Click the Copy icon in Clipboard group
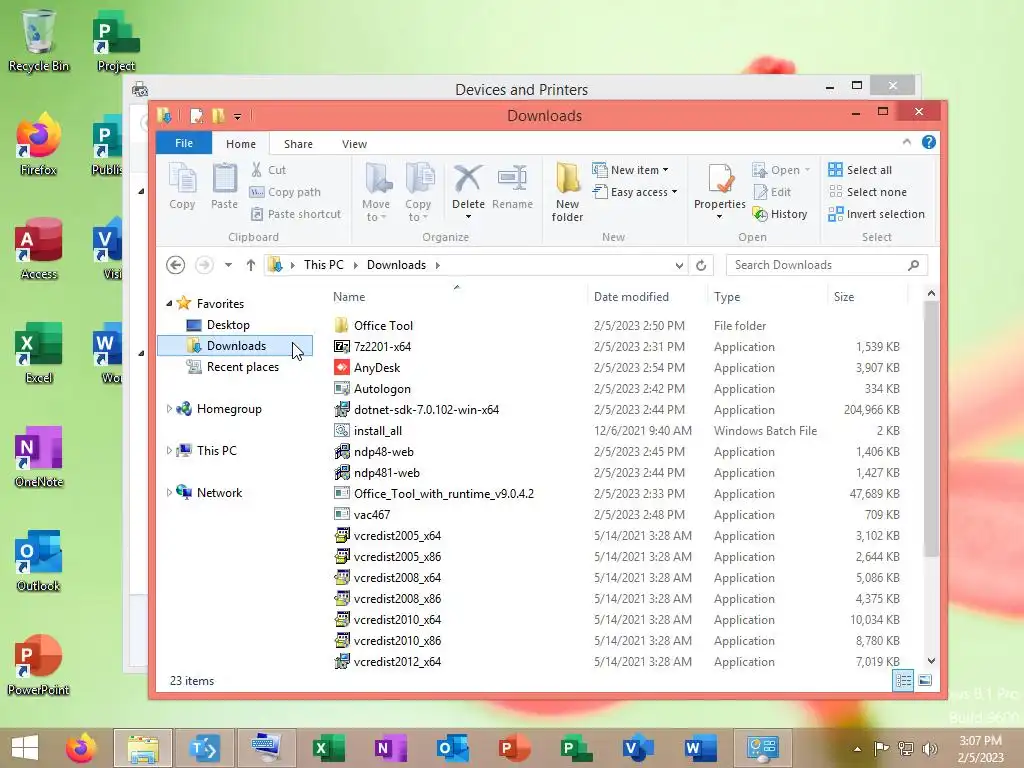1024x768 pixels. pyautogui.click(x=182, y=185)
